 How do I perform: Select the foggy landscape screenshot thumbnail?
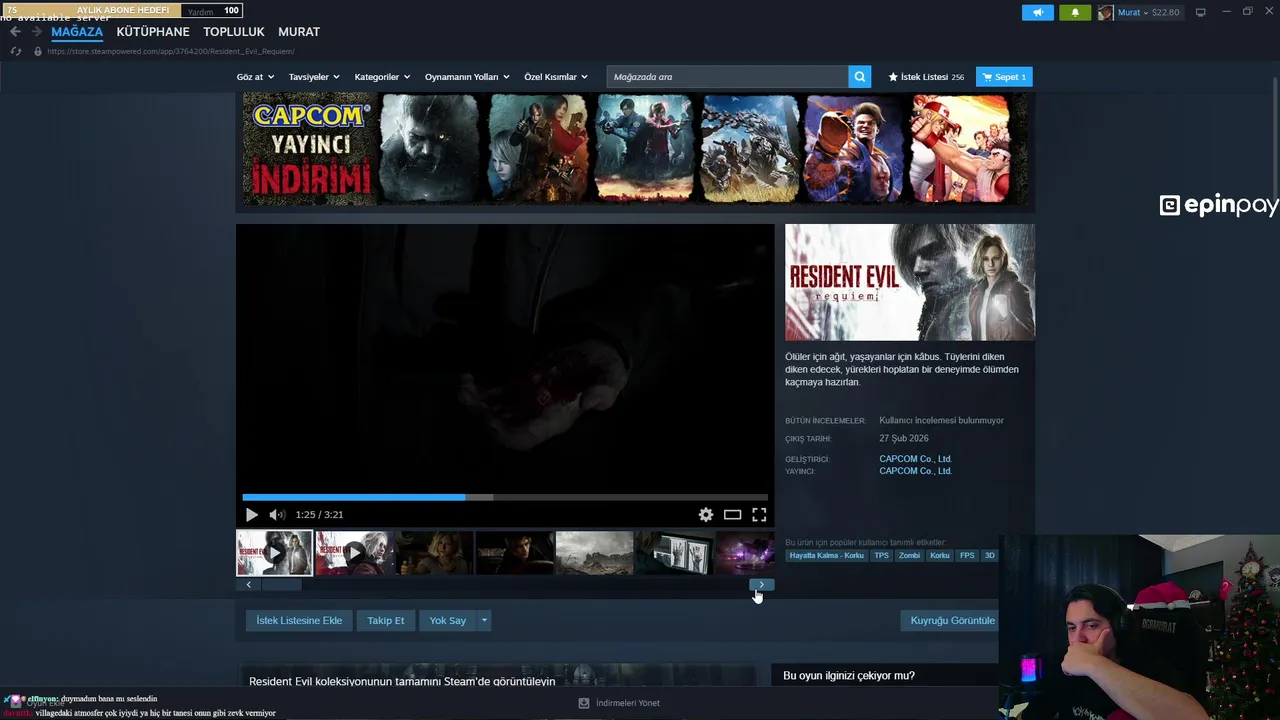tap(594, 553)
